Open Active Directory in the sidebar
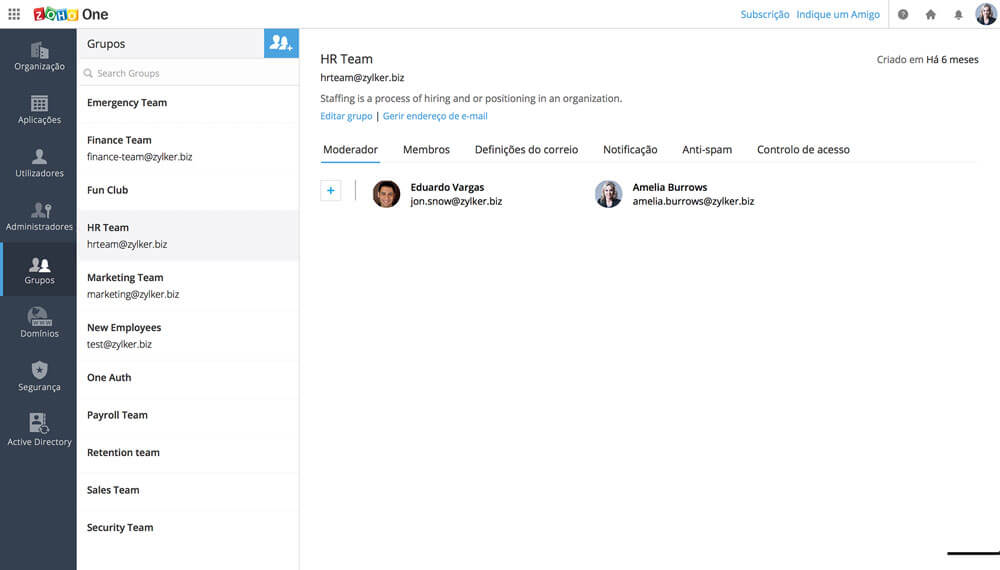This screenshot has height=570, width=1000. [39, 431]
